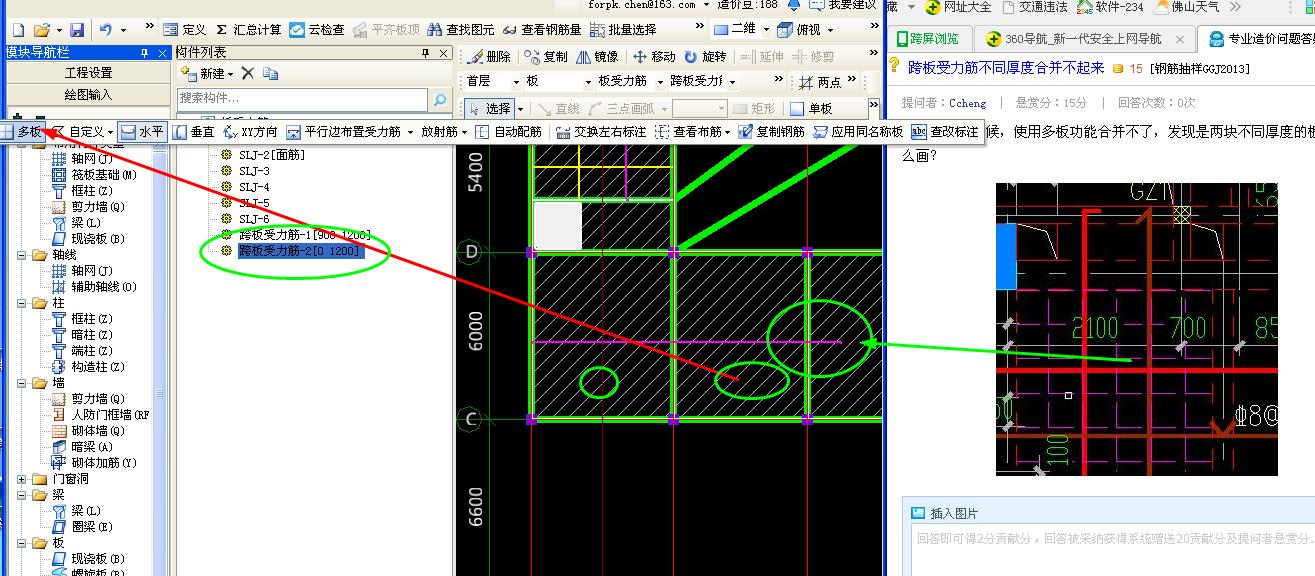The height and width of the screenshot is (576, 1315).
Task: Click the Undo arrow icon
Action: point(106,30)
